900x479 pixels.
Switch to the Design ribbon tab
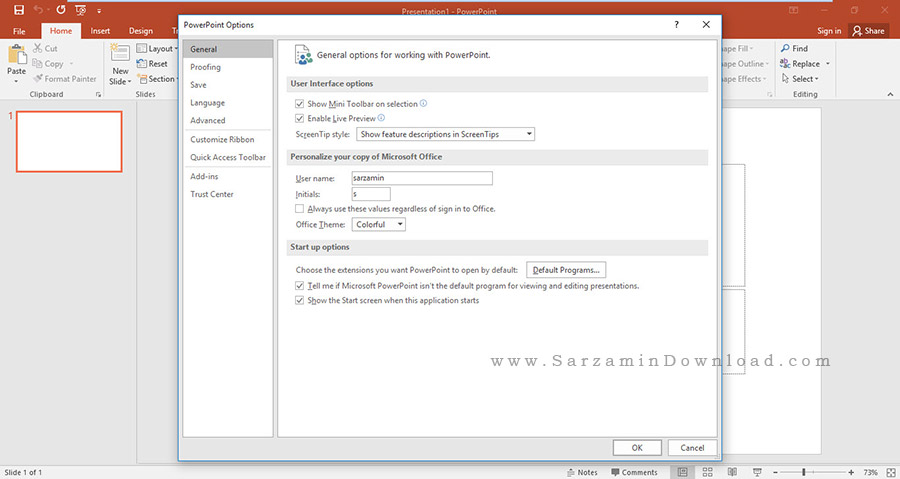click(141, 31)
